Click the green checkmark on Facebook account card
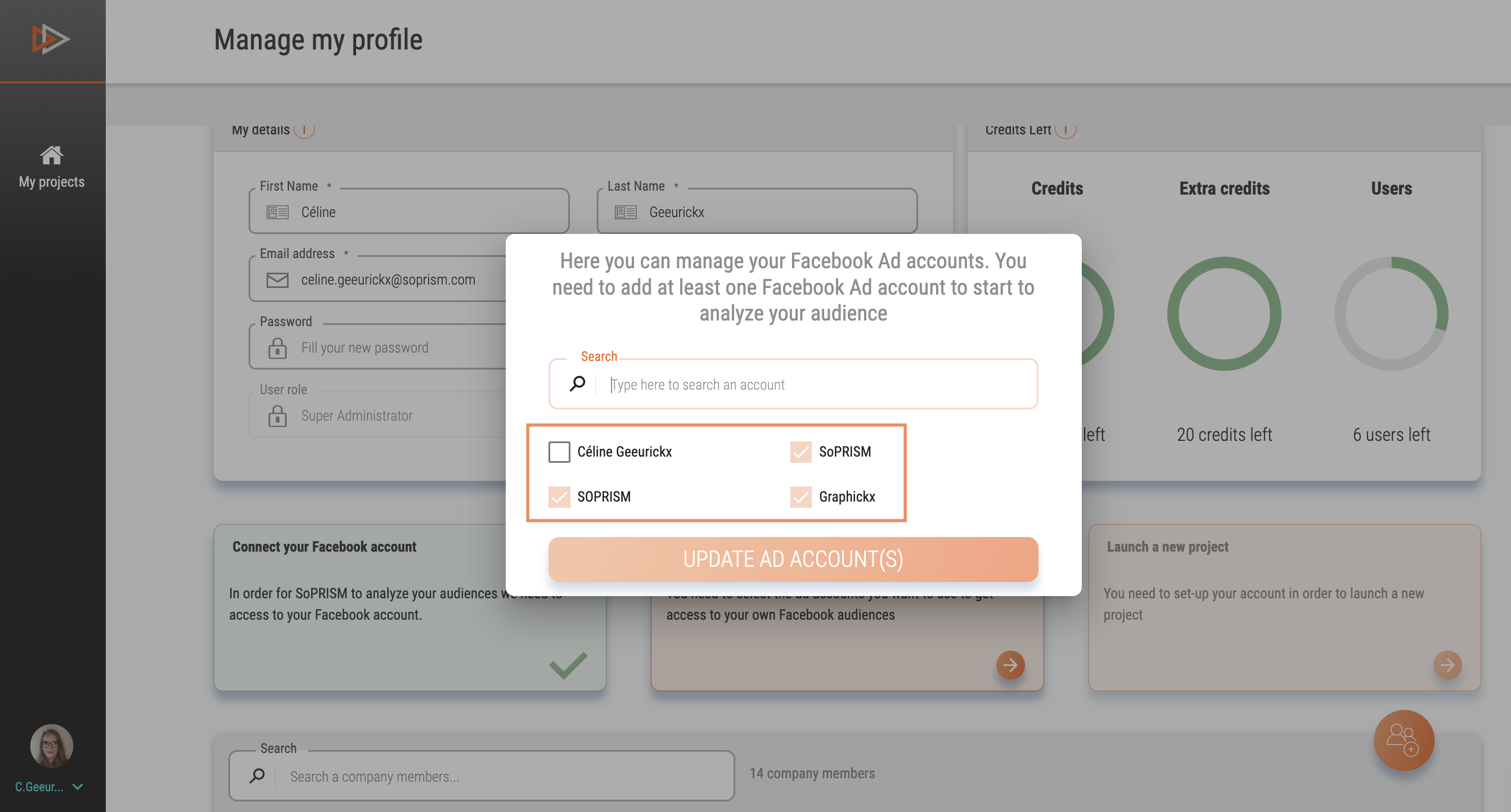This screenshot has width=1511, height=812. click(568, 665)
